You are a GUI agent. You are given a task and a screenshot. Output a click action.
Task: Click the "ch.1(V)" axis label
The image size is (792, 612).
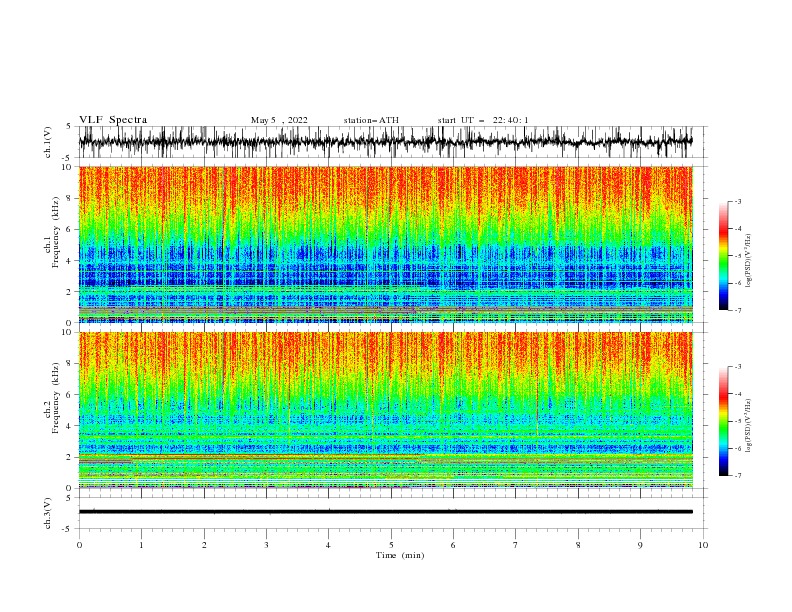(48, 142)
